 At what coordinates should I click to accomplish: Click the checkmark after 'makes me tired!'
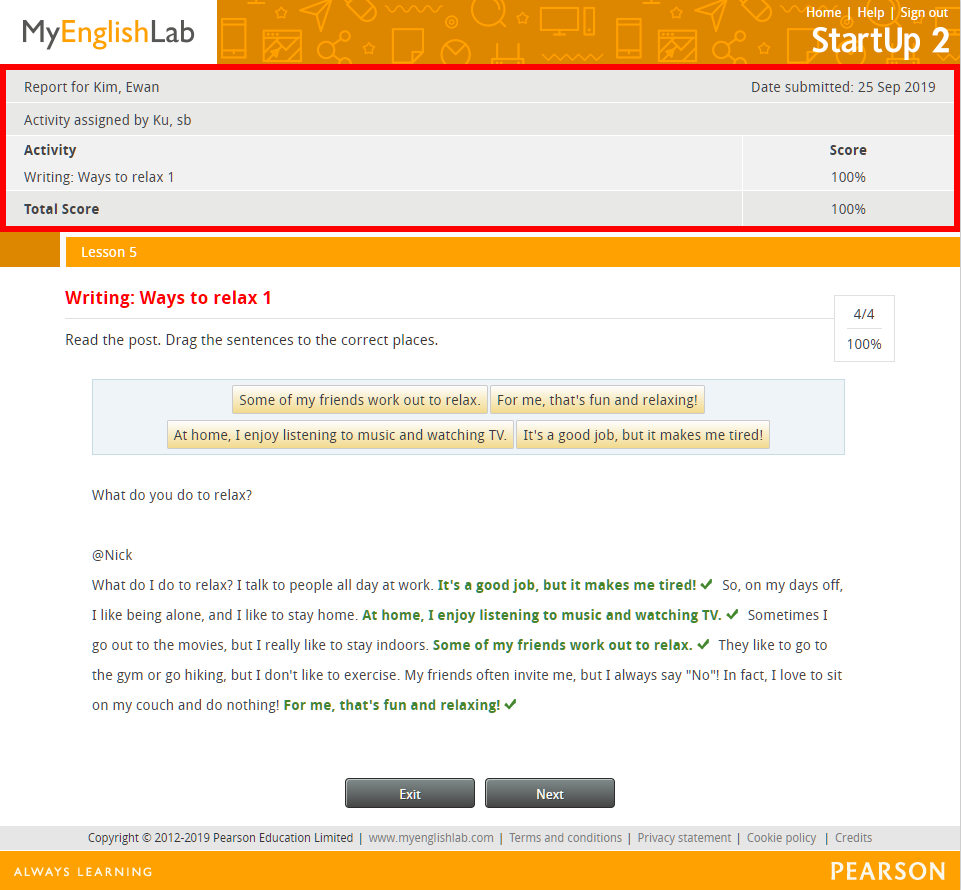[706, 584]
